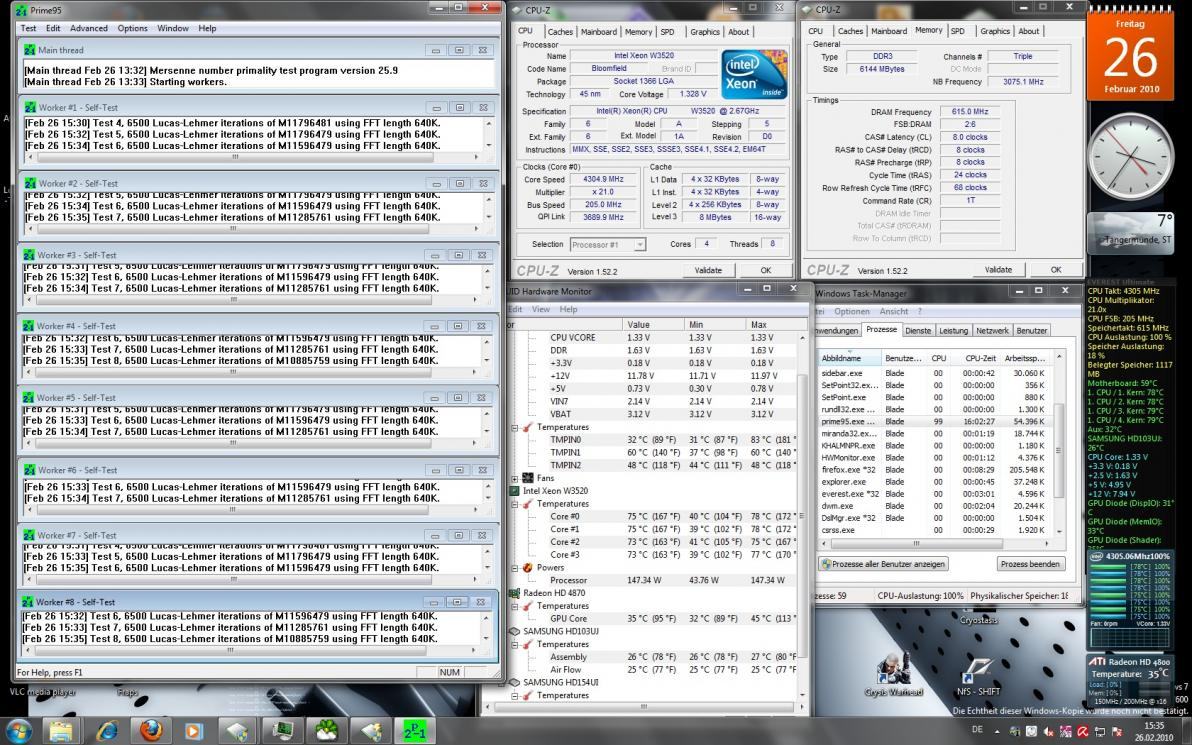Switch to the SPD tab in right CPU-Z window

(958, 31)
